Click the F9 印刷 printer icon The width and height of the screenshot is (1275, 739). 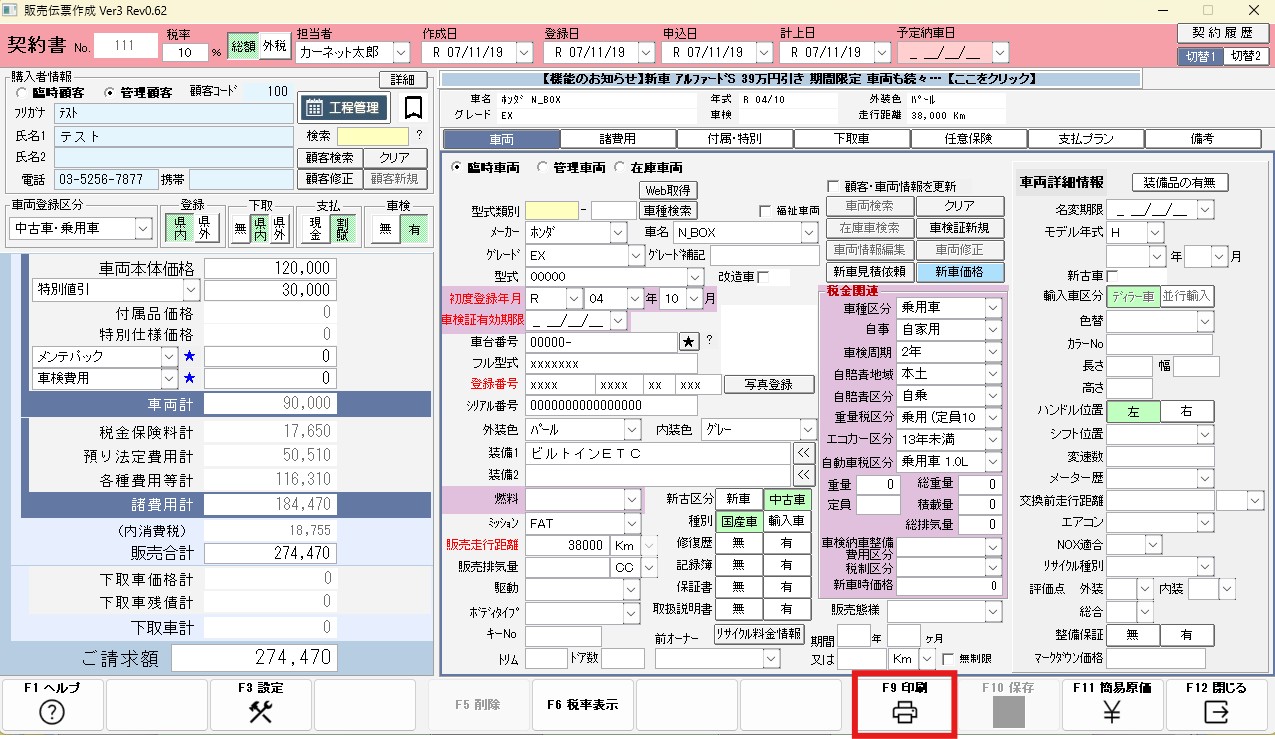tap(904, 712)
